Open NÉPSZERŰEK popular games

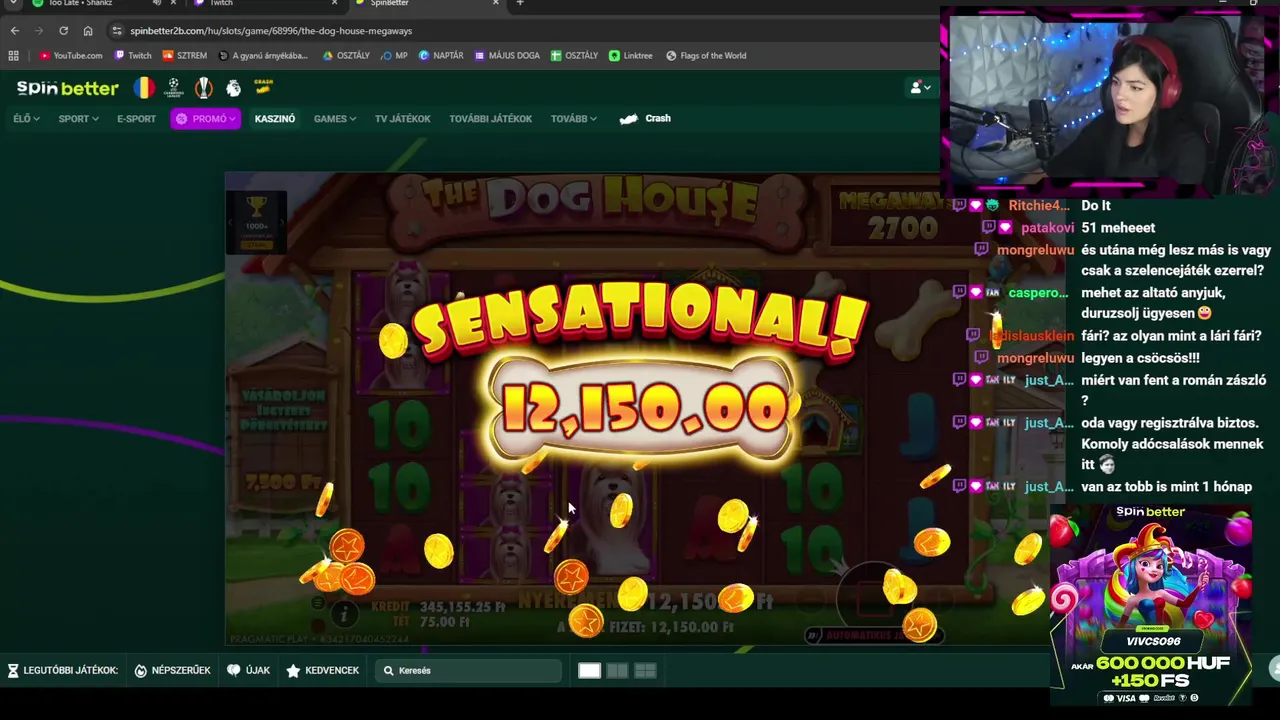tap(172, 670)
